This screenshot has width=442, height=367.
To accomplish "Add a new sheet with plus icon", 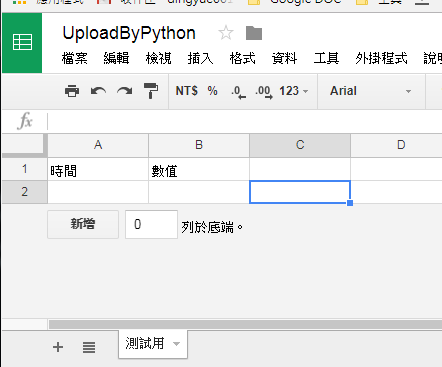I will pyautogui.click(x=58, y=347).
